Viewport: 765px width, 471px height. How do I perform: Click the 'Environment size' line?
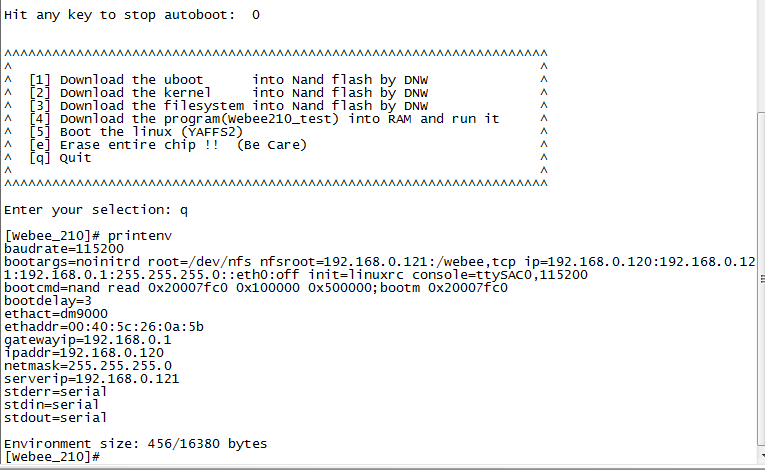(x=136, y=444)
